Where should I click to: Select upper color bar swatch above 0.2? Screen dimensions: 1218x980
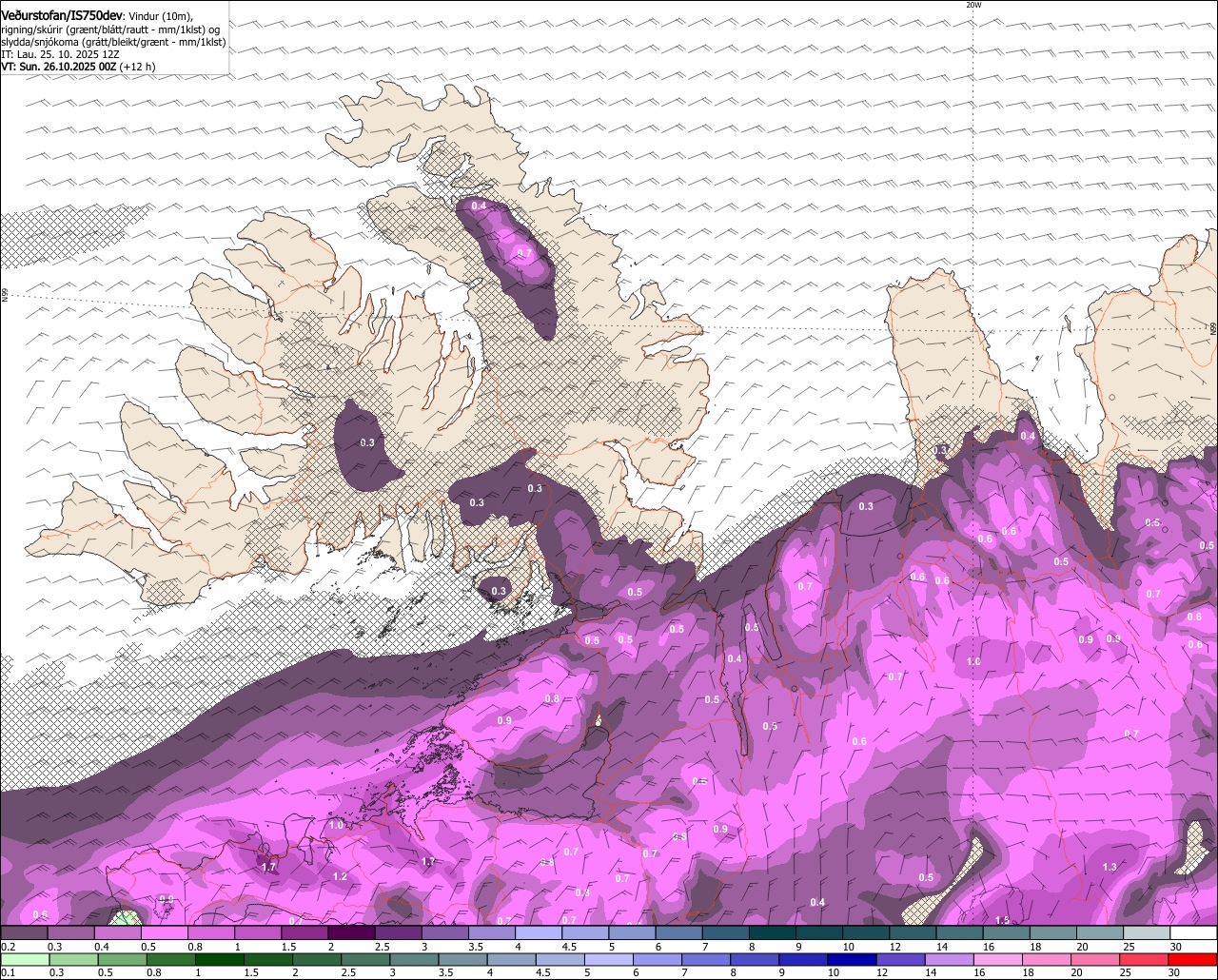click(24, 932)
